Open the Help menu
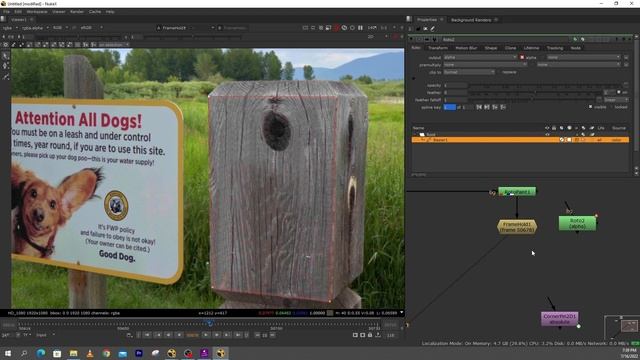Image resolution: width=640 pixels, height=360 pixels. coord(110,12)
